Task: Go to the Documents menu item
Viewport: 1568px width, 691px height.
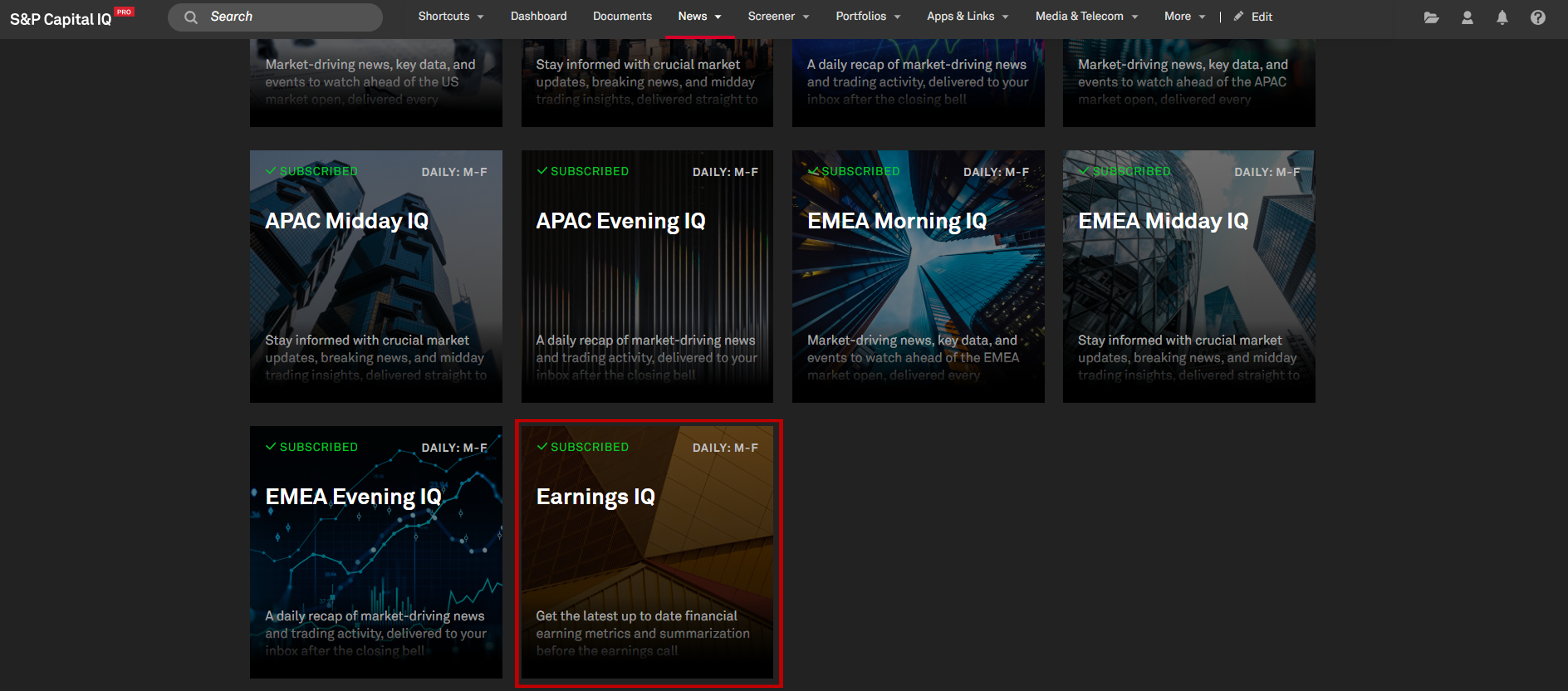Action: tap(622, 16)
